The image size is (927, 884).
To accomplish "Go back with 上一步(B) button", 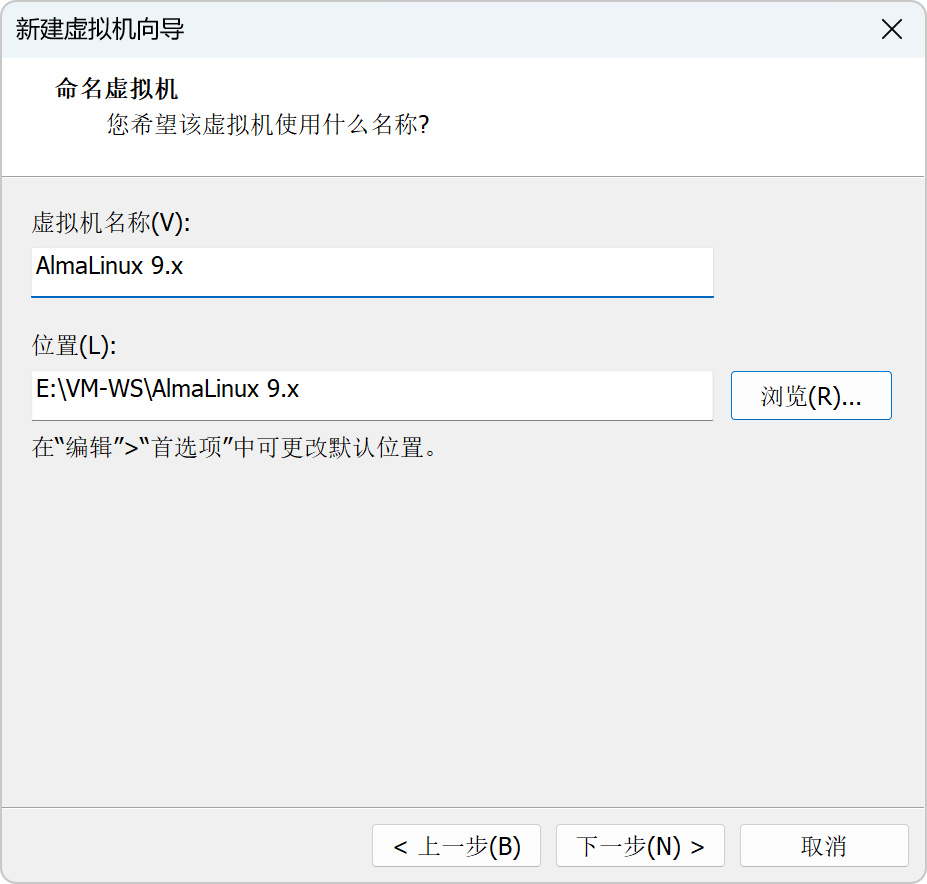I will (x=456, y=846).
